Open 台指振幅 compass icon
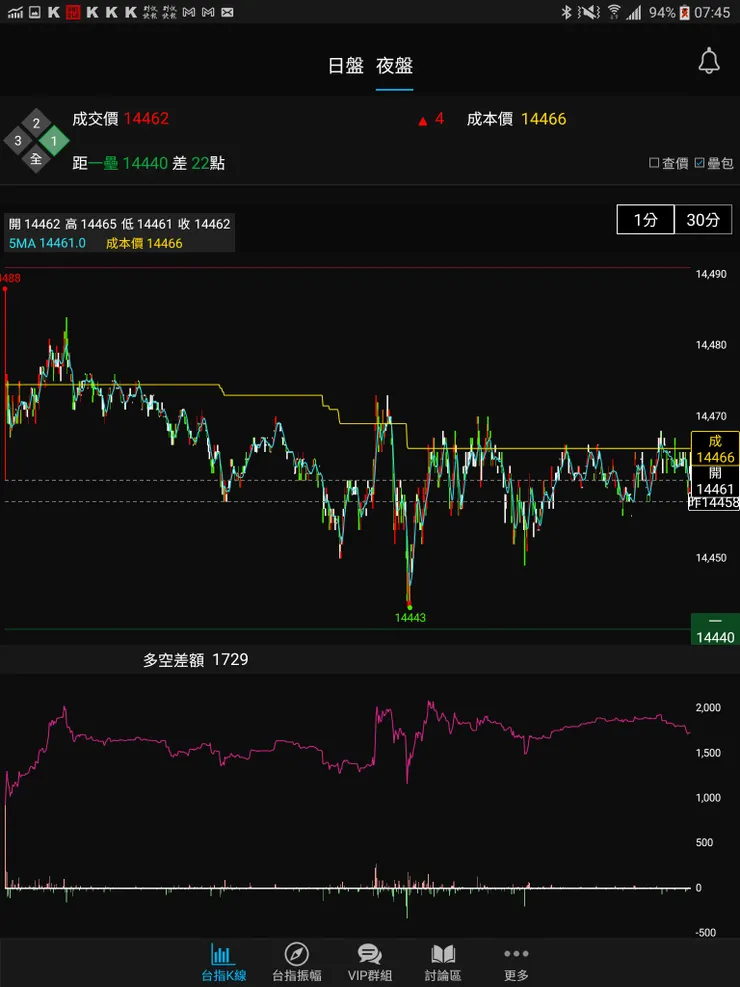Screen dimensions: 740x987 click(x=296, y=963)
